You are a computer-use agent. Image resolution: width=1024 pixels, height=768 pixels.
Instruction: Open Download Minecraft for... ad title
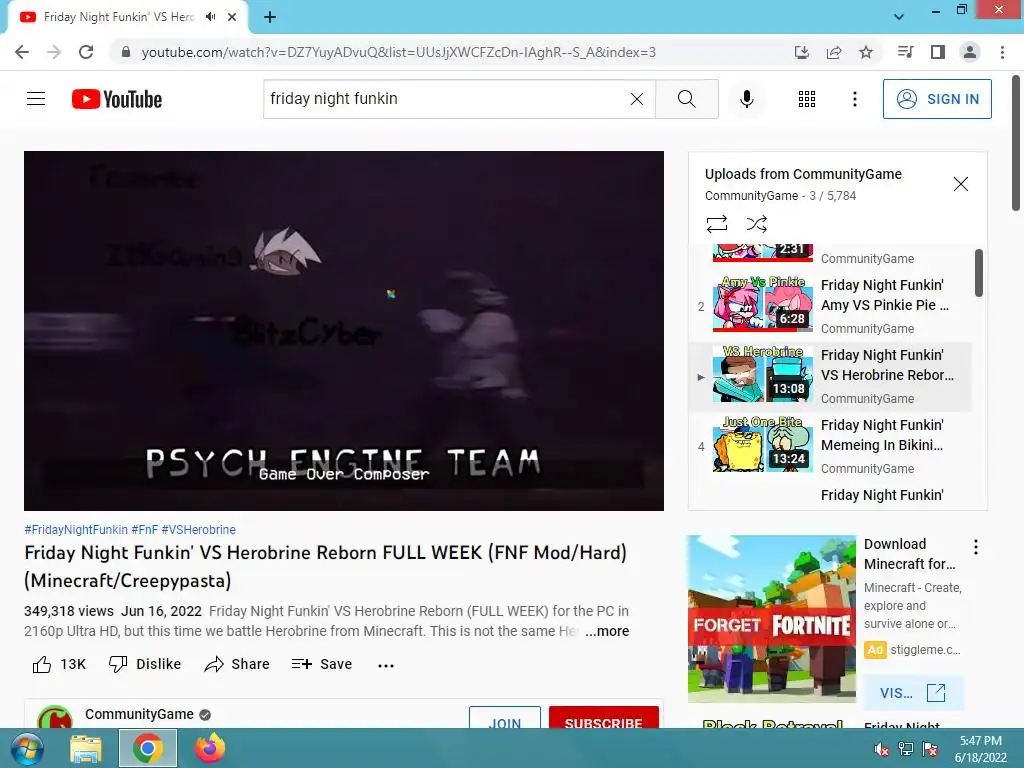(909, 554)
